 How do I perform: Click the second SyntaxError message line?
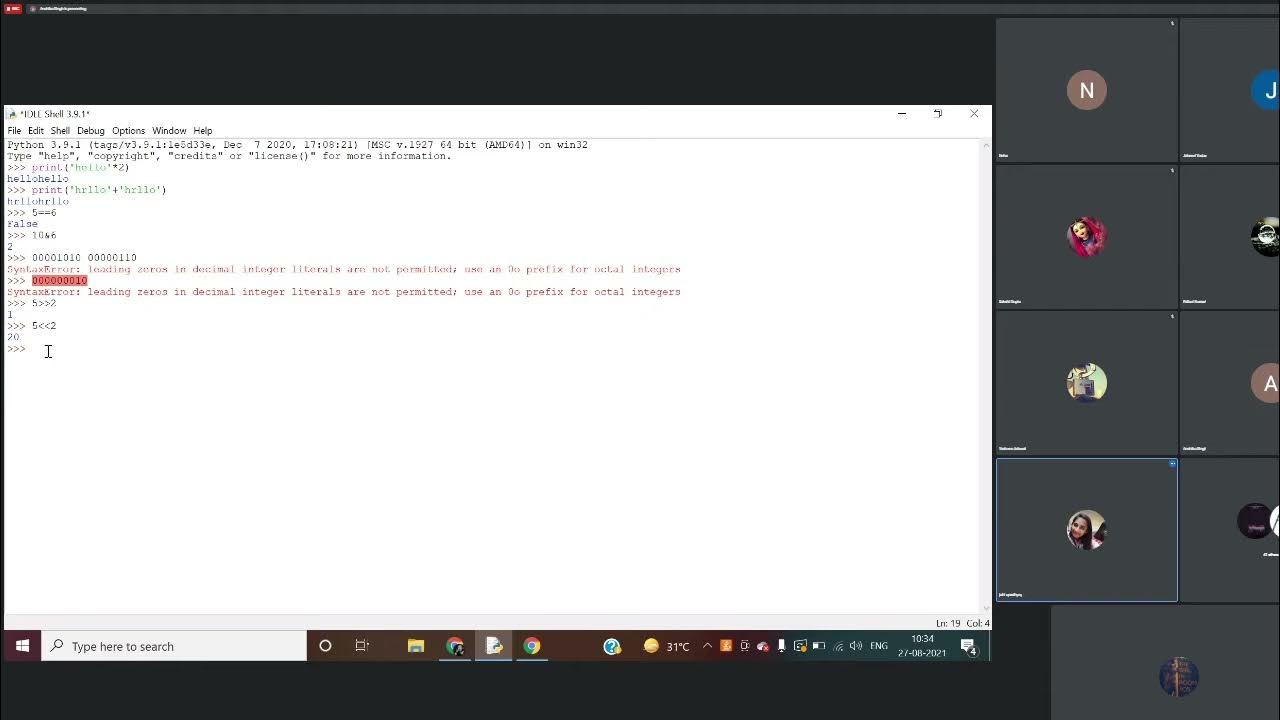point(344,292)
